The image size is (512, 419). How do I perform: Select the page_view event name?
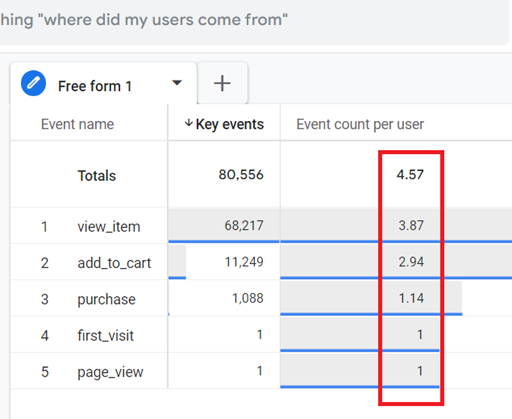coord(110,372)
